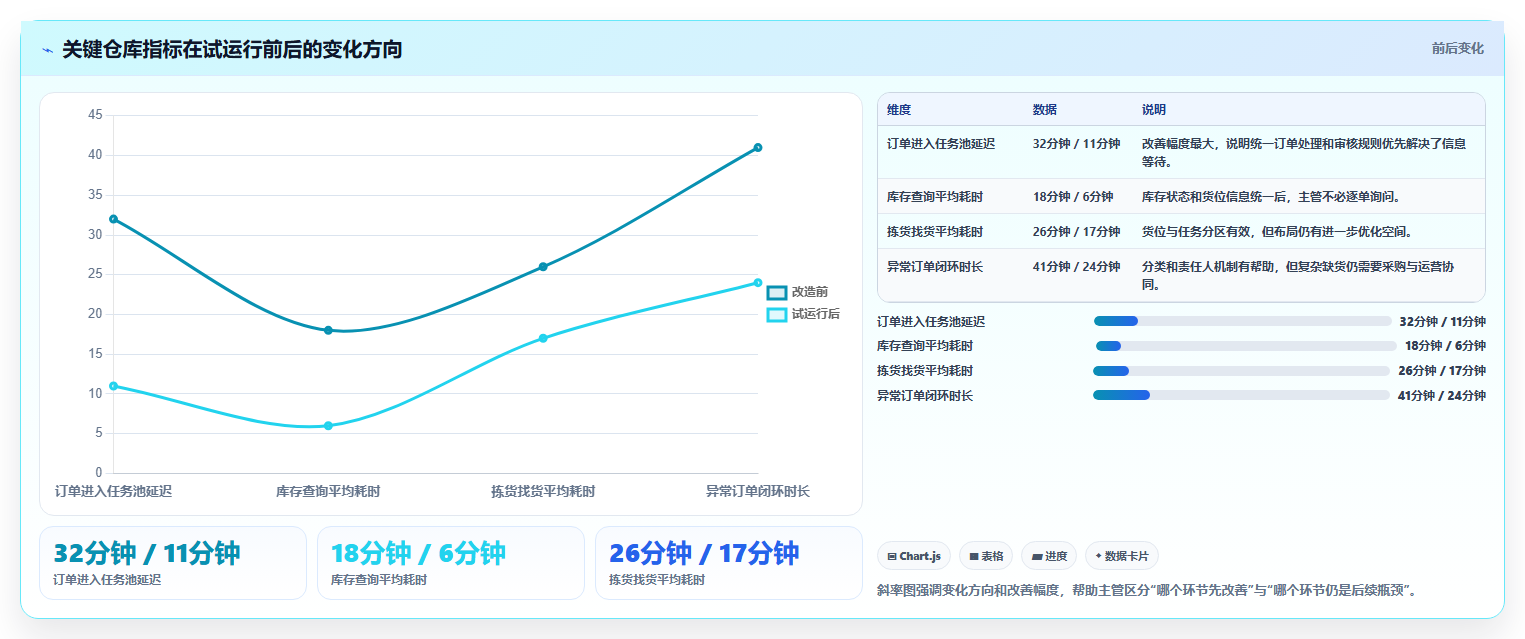
Task: Click the 试运行后 data point at value 17
Action: pyautogui.click(x=543, y=338)
